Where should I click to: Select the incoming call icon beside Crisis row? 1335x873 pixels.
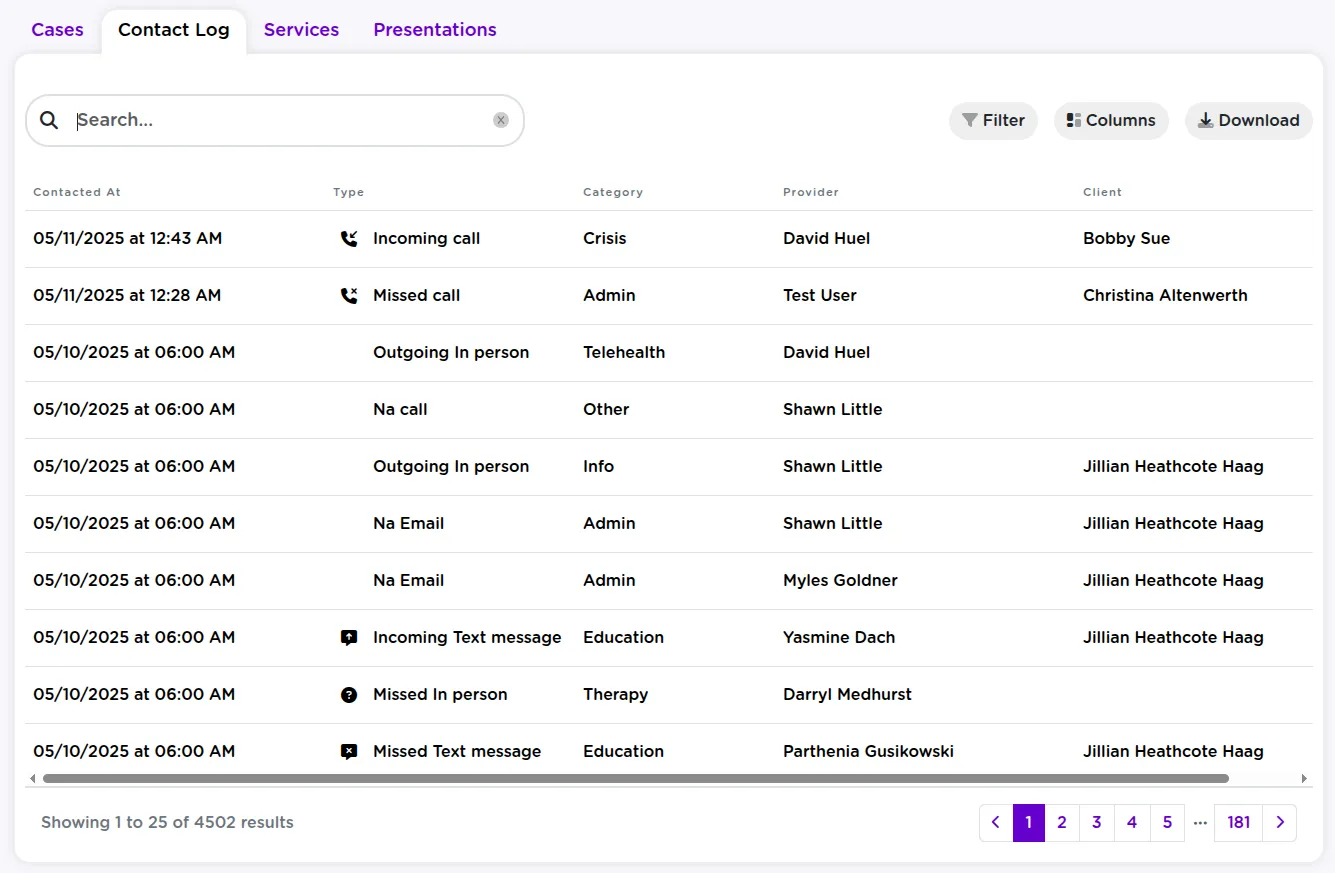coord(348,238)
